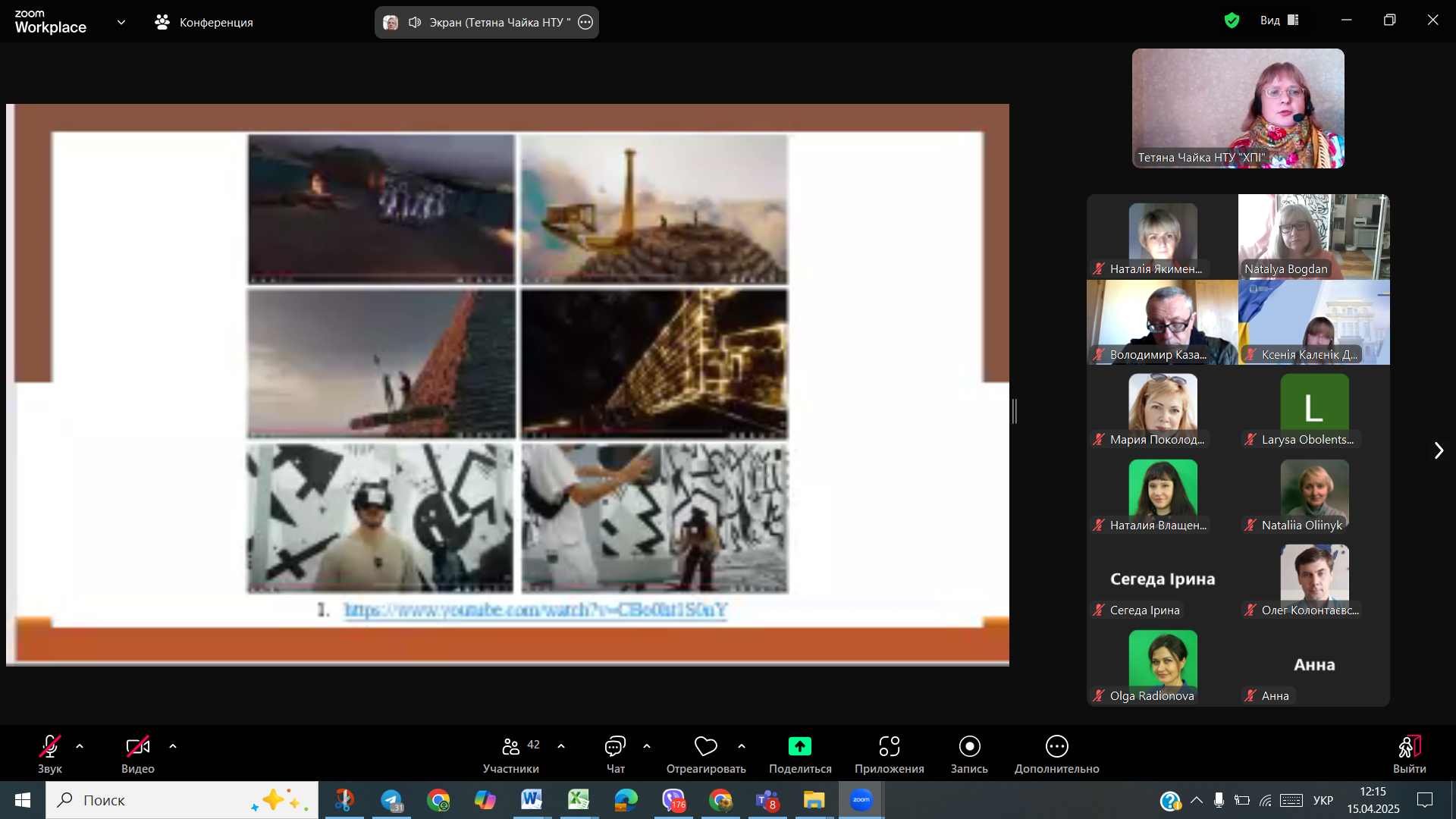Turn on camera with Video button
This screenshot has height=819, width=1456.
click(x=137, y=747)
